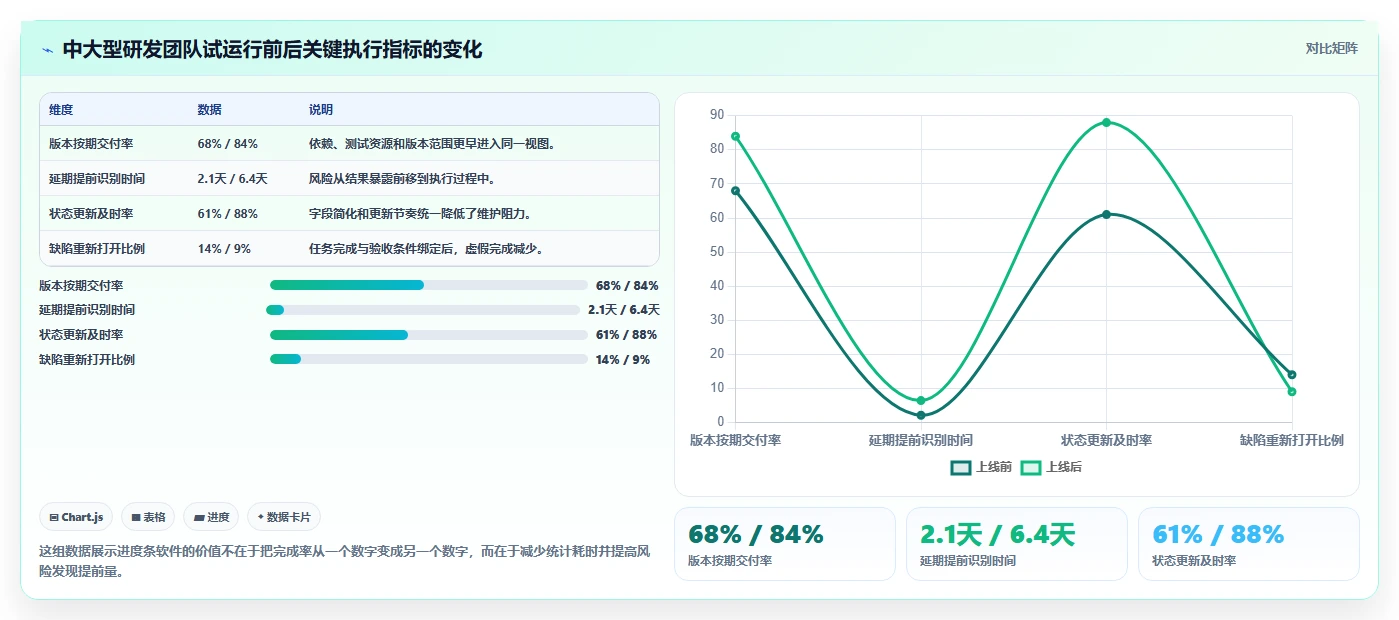
Task: Click x-axis label 延期提前识别时间
Action: [x=921, y=440]
